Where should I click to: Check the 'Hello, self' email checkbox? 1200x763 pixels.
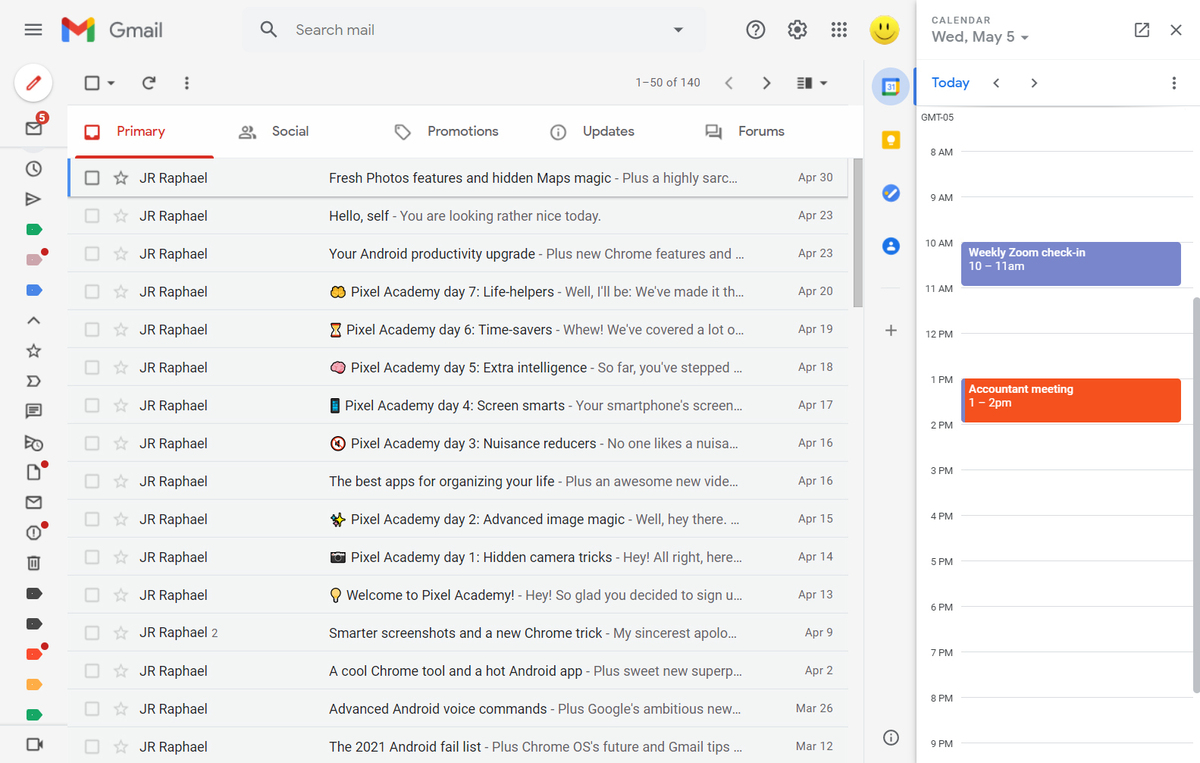[92, 216]
